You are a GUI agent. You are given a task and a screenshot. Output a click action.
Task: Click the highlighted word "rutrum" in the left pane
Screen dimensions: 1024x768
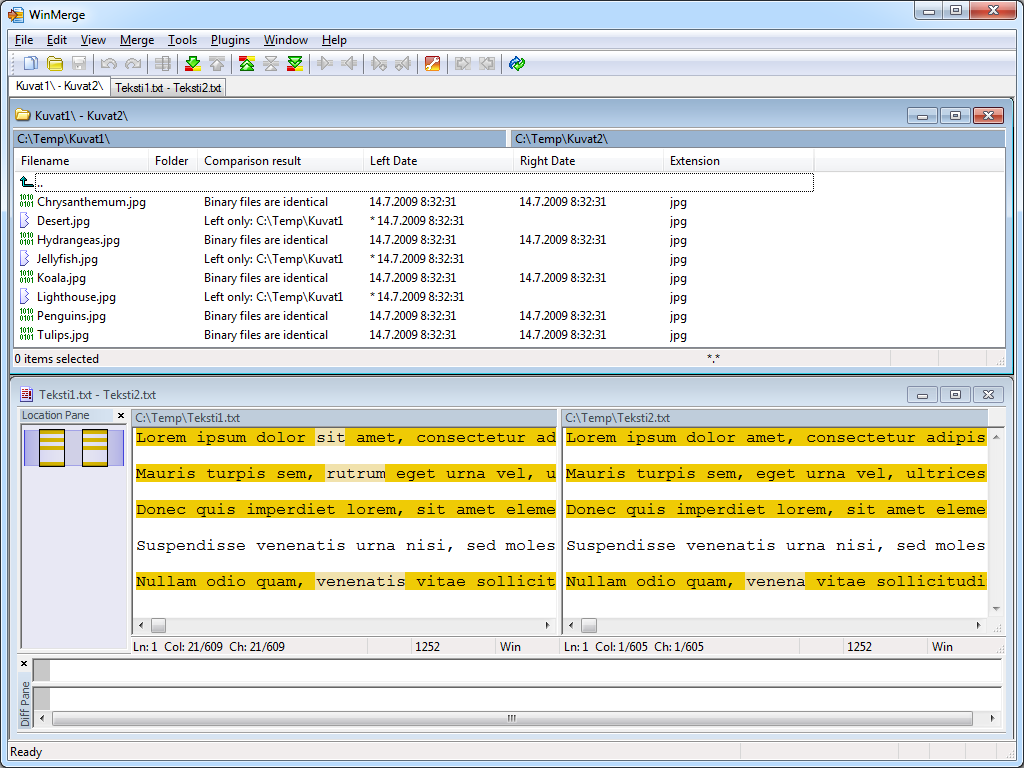pyautogui.click(x=356, y=473)
